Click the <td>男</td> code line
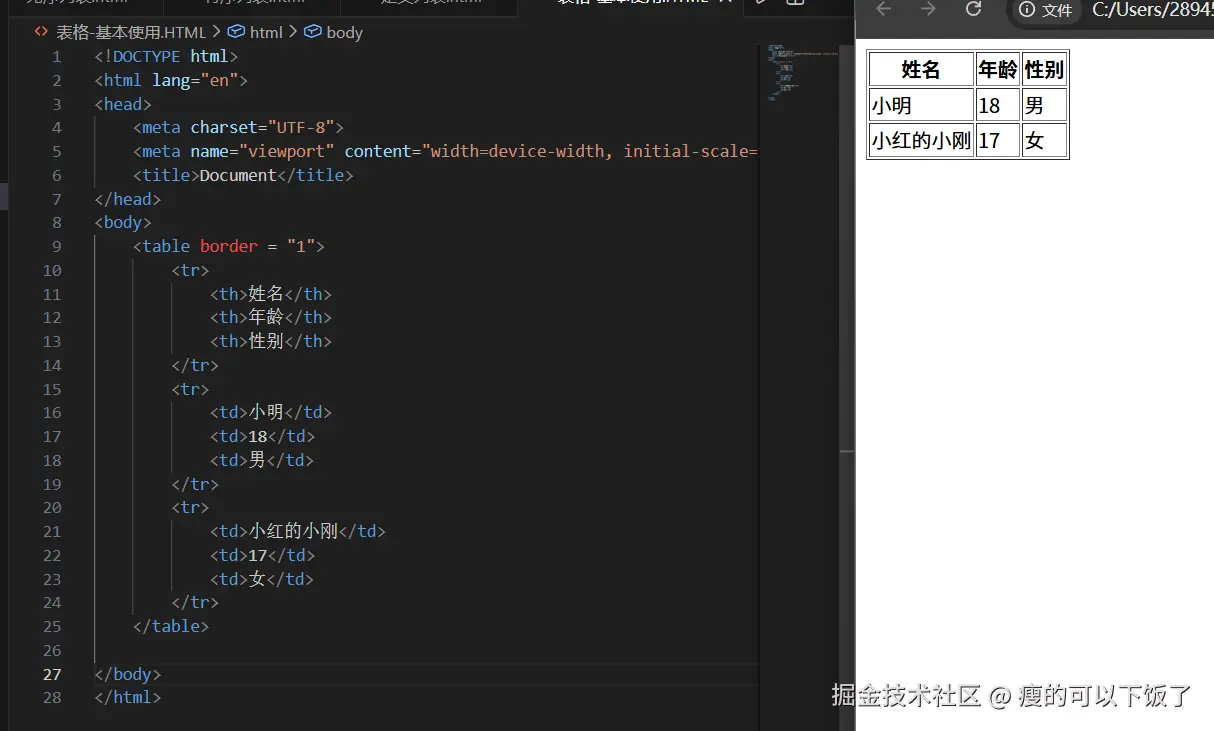 pos(261,460)
